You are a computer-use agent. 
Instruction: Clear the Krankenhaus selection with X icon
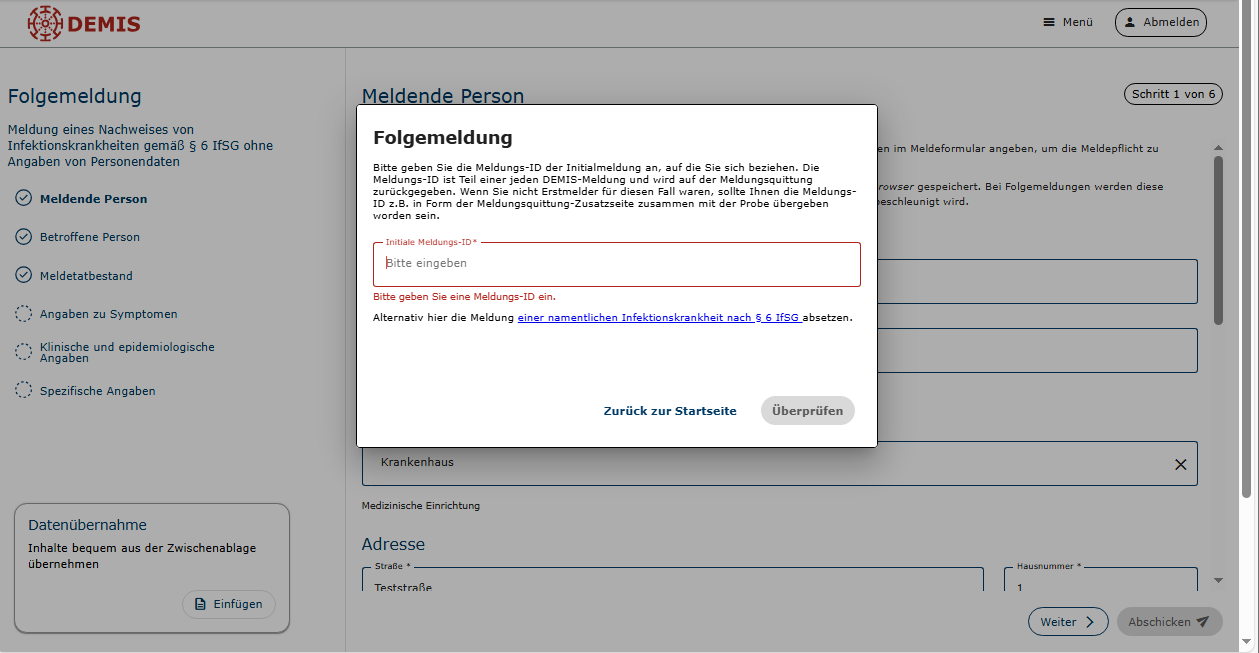[x=1180, y=464]
